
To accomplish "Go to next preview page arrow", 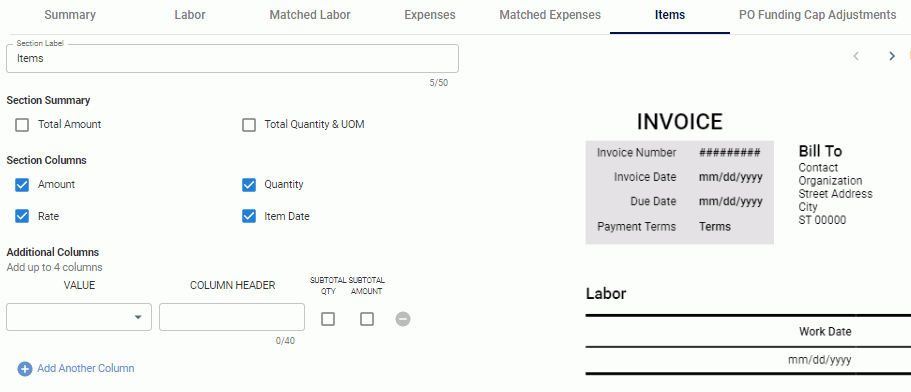I will [892, 56].
